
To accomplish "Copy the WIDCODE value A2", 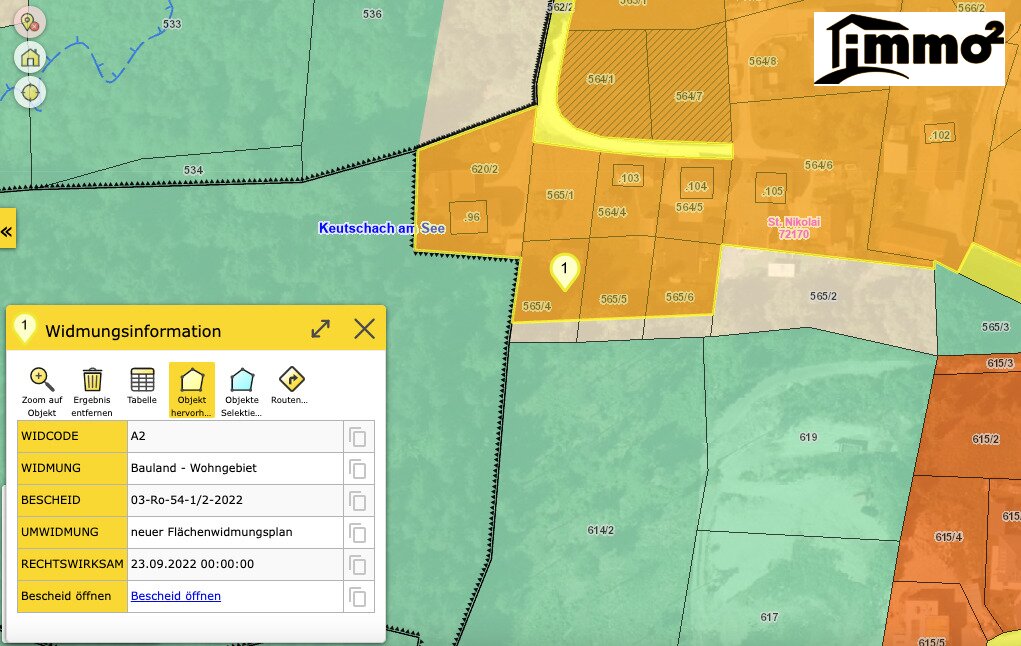I will coord(358,437).
